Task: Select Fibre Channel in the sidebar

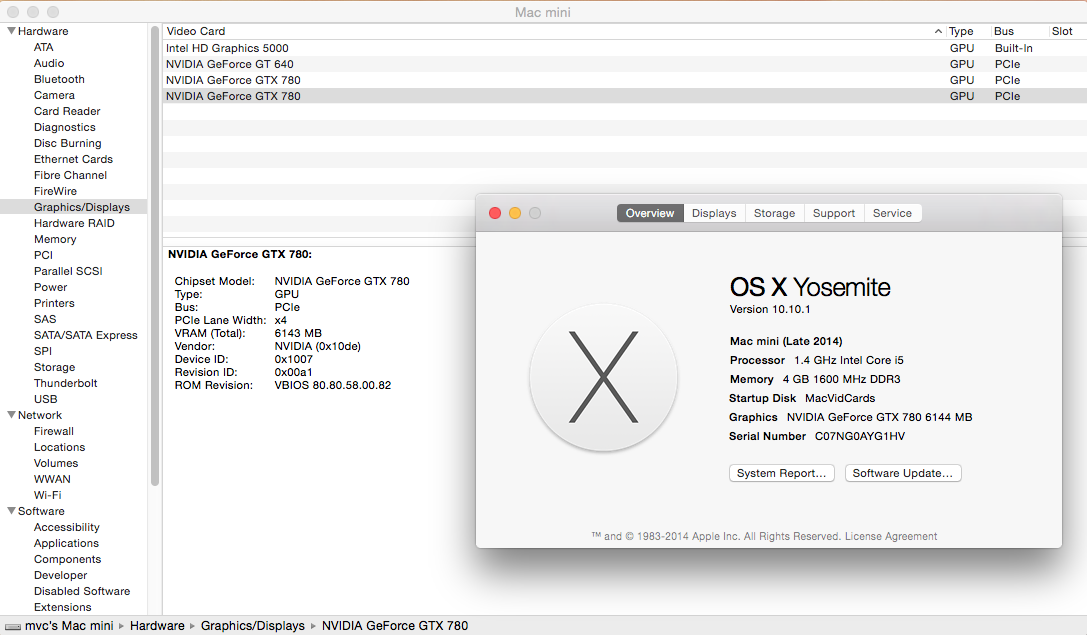Action: point(70,175)
